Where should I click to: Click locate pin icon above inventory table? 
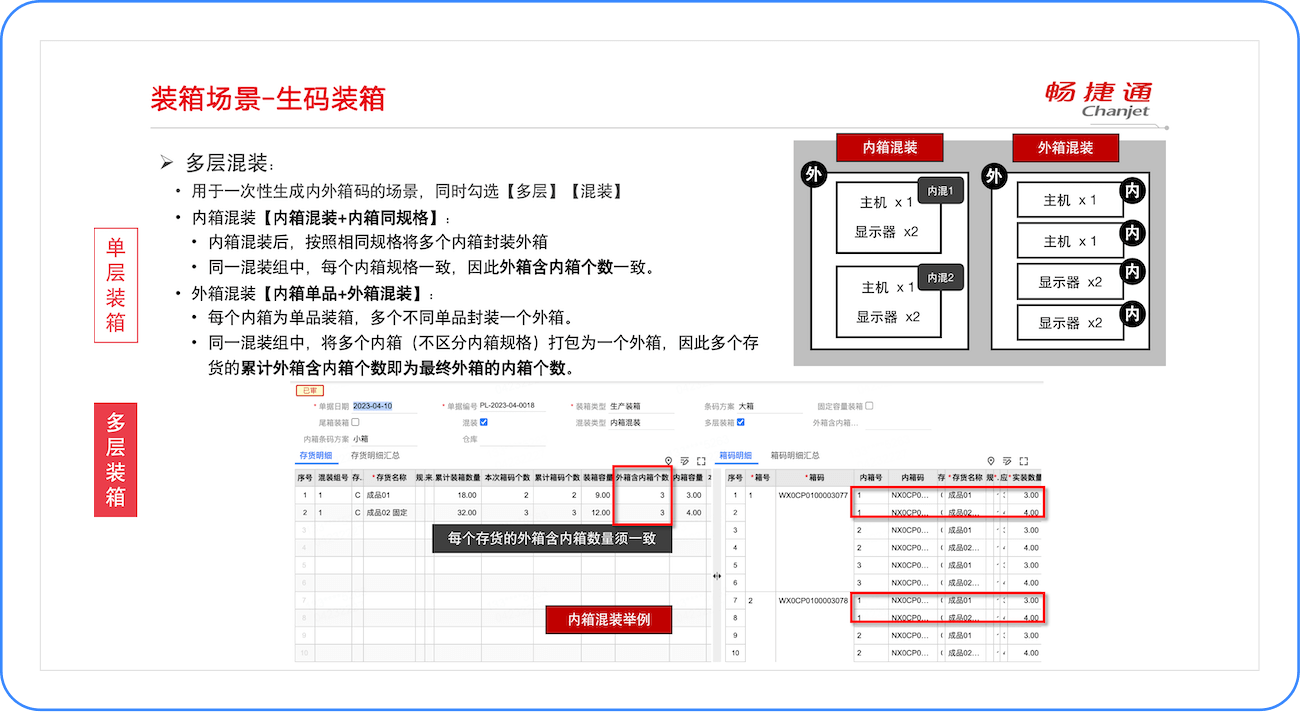(668, 461)
